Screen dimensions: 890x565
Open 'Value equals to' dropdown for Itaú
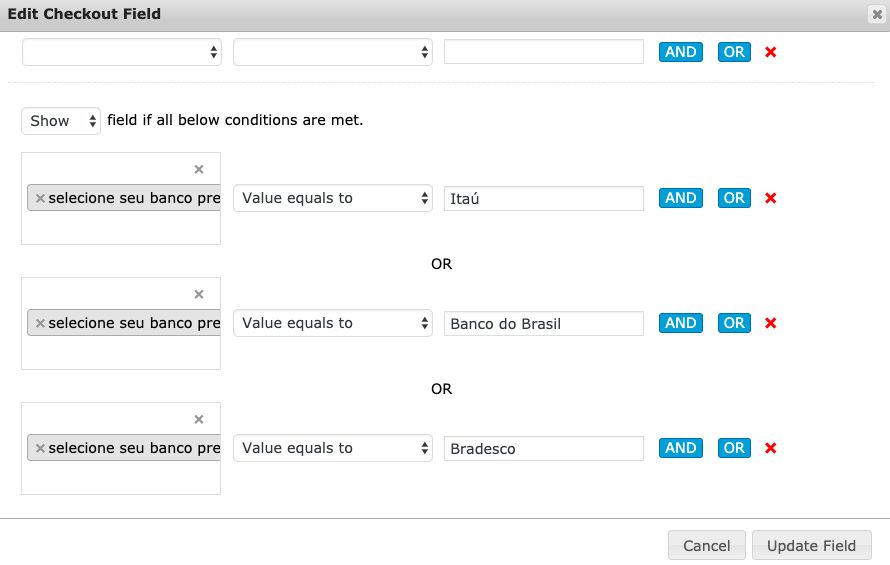point(332,198)
